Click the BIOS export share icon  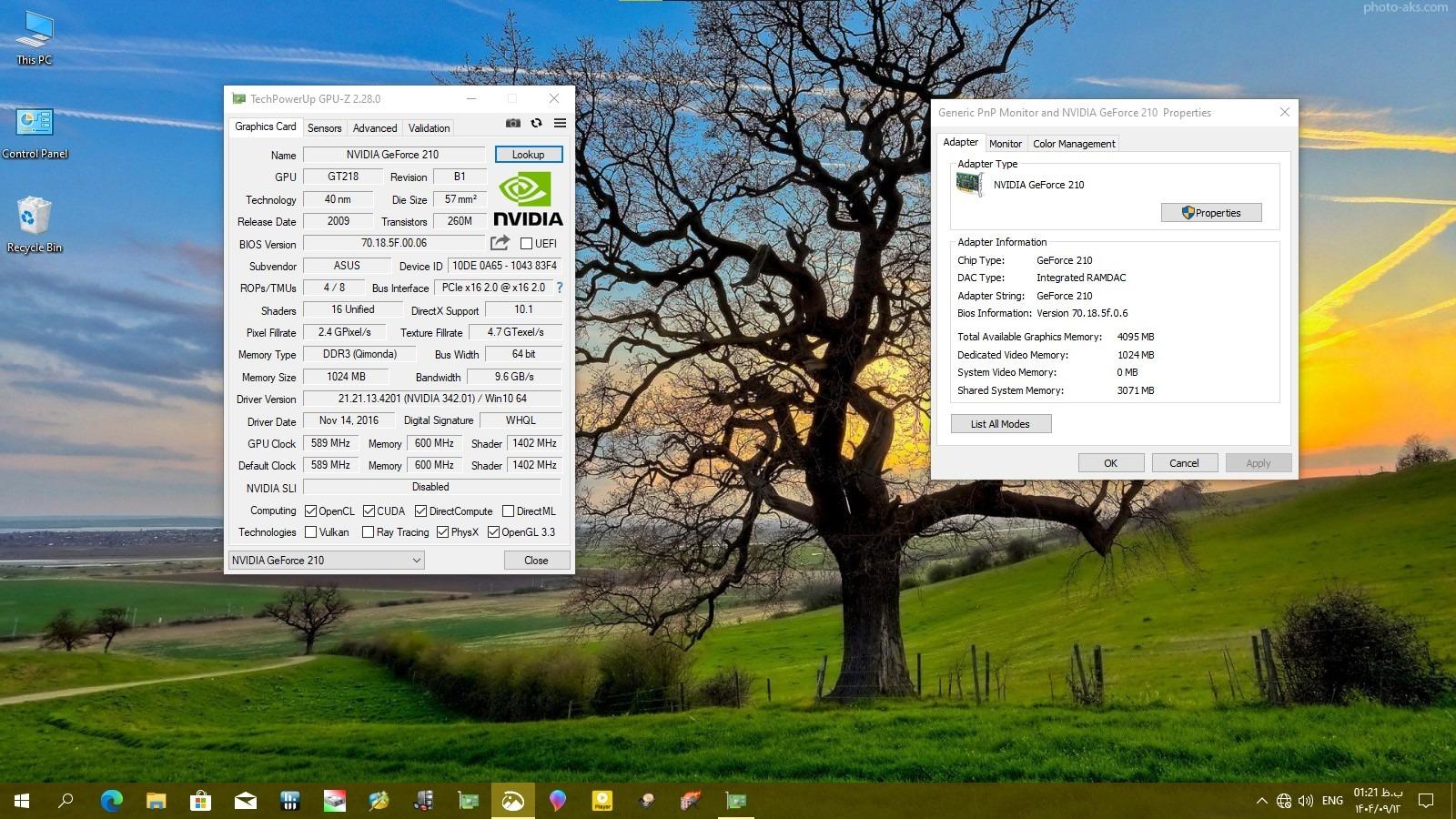(x=500, y=243)
